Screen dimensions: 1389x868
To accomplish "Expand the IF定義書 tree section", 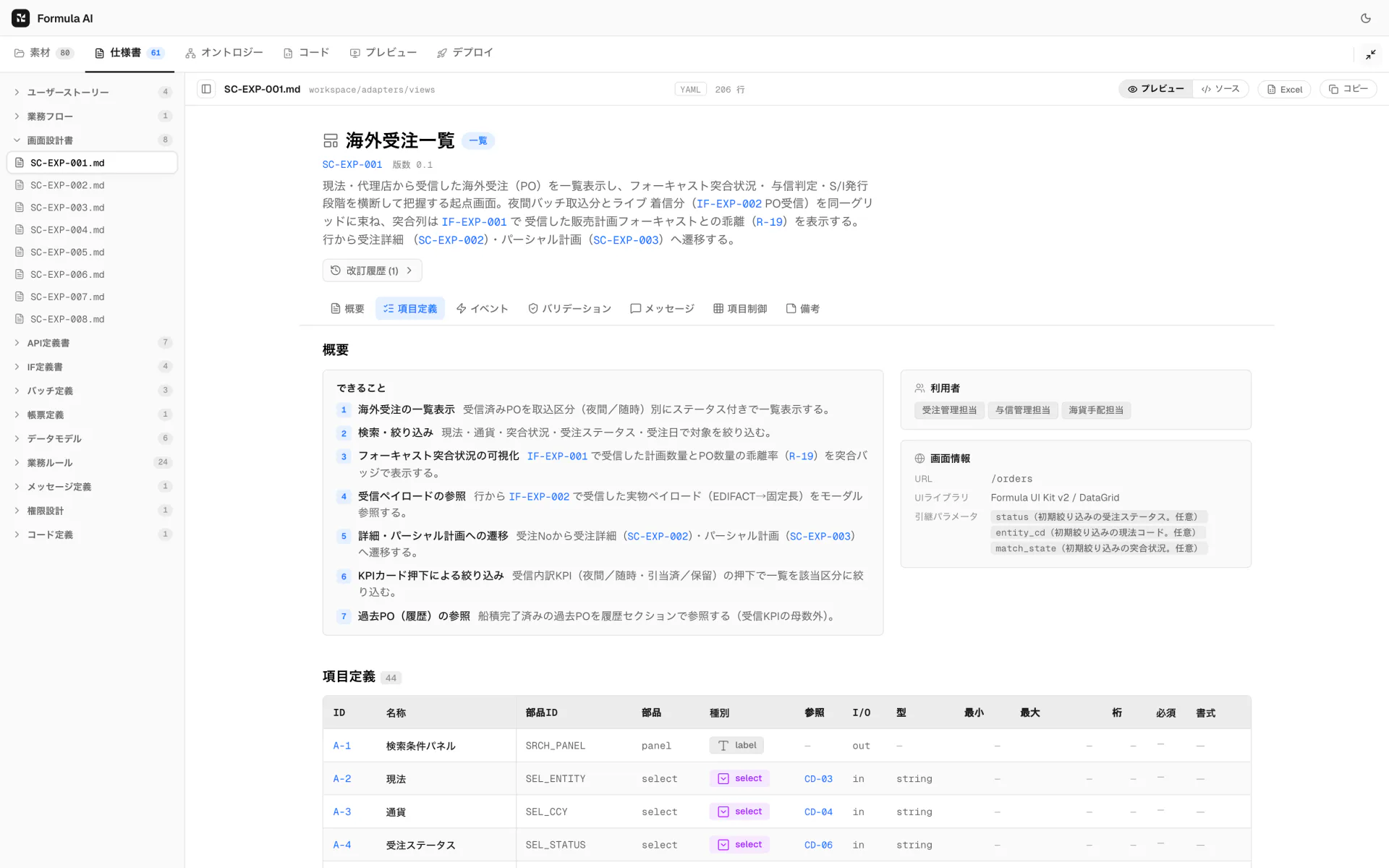I will point(93,367).
